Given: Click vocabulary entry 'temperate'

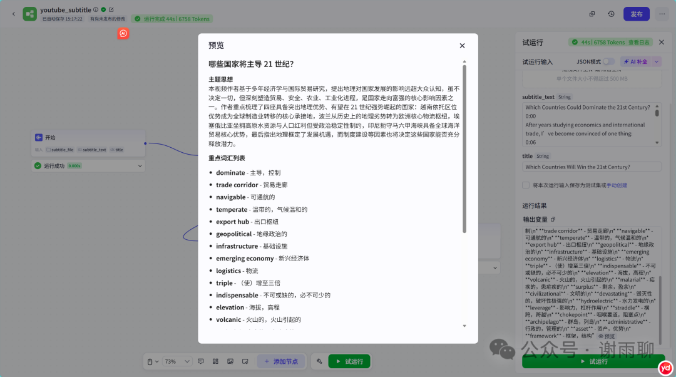Looking at the screenshot, I should (262, 210).
